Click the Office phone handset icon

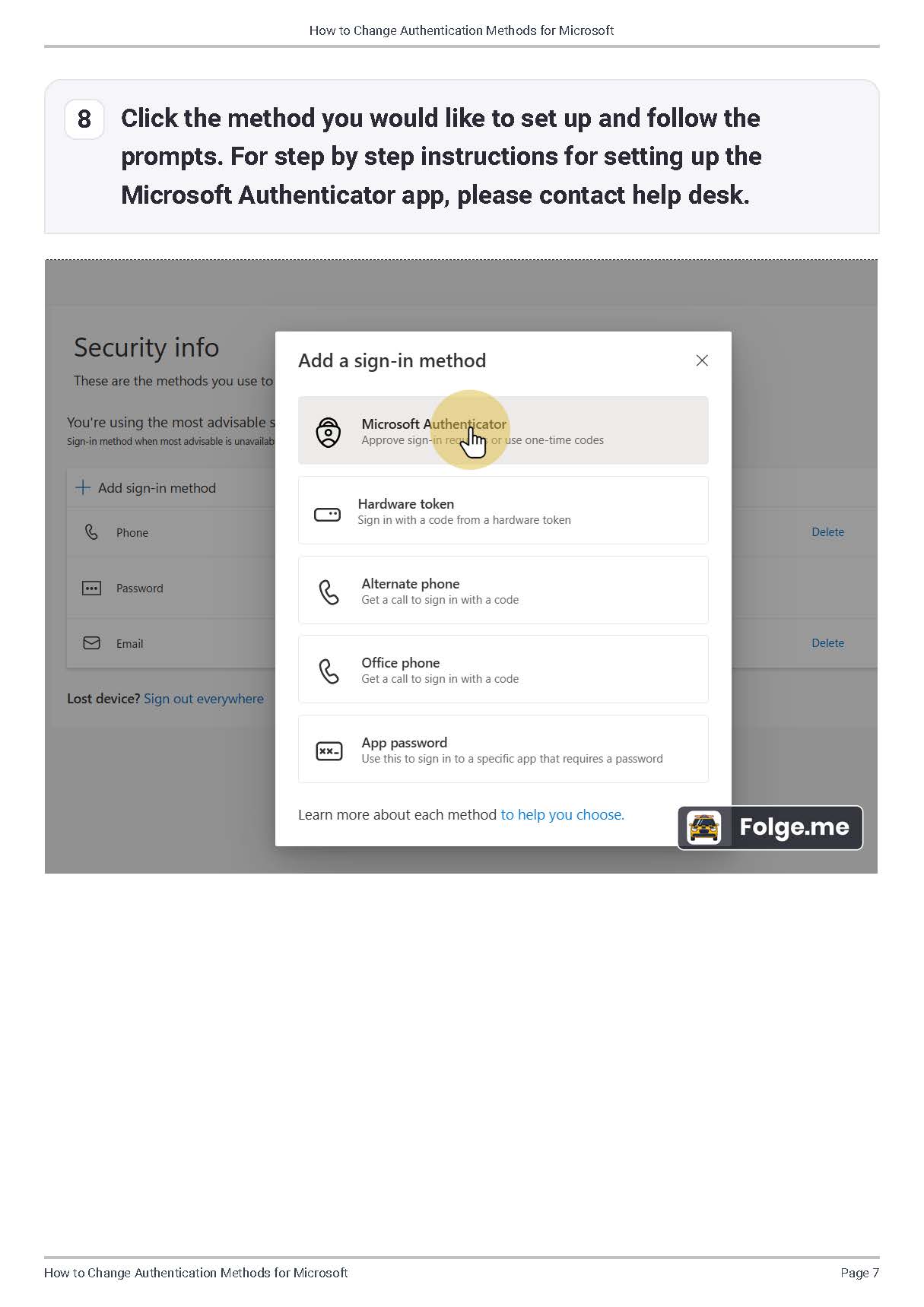[x=329, y=671]
